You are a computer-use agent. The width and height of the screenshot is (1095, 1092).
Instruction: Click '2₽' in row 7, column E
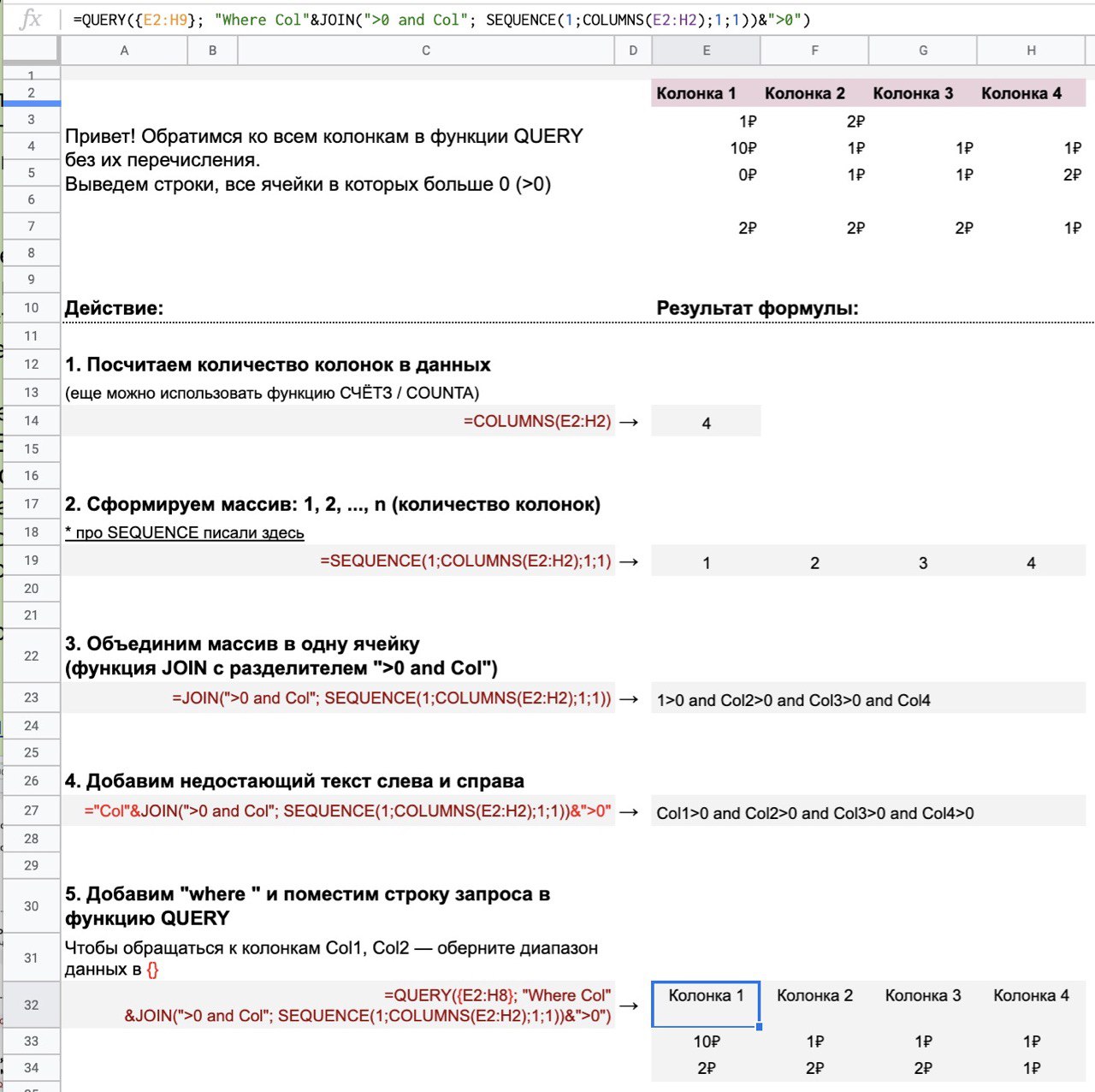[x=707, y=228]
